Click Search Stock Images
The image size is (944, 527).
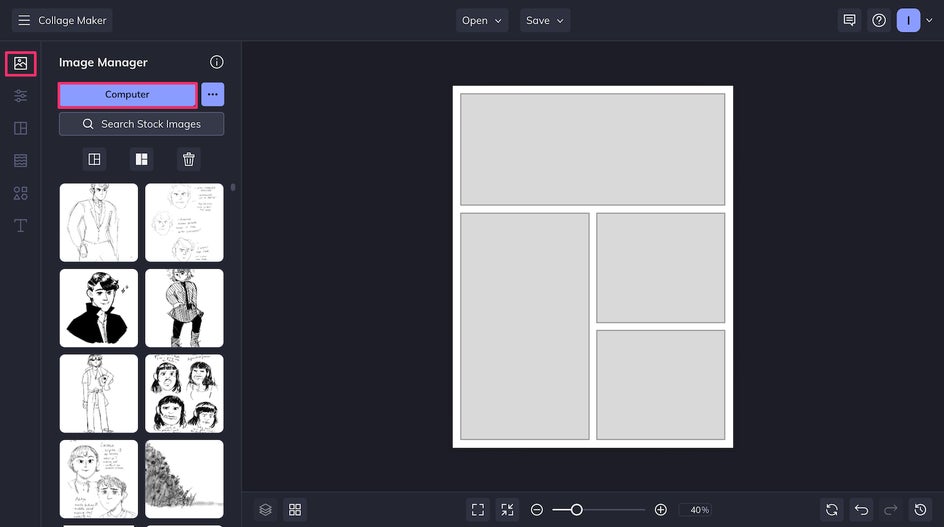pos(141,124)
